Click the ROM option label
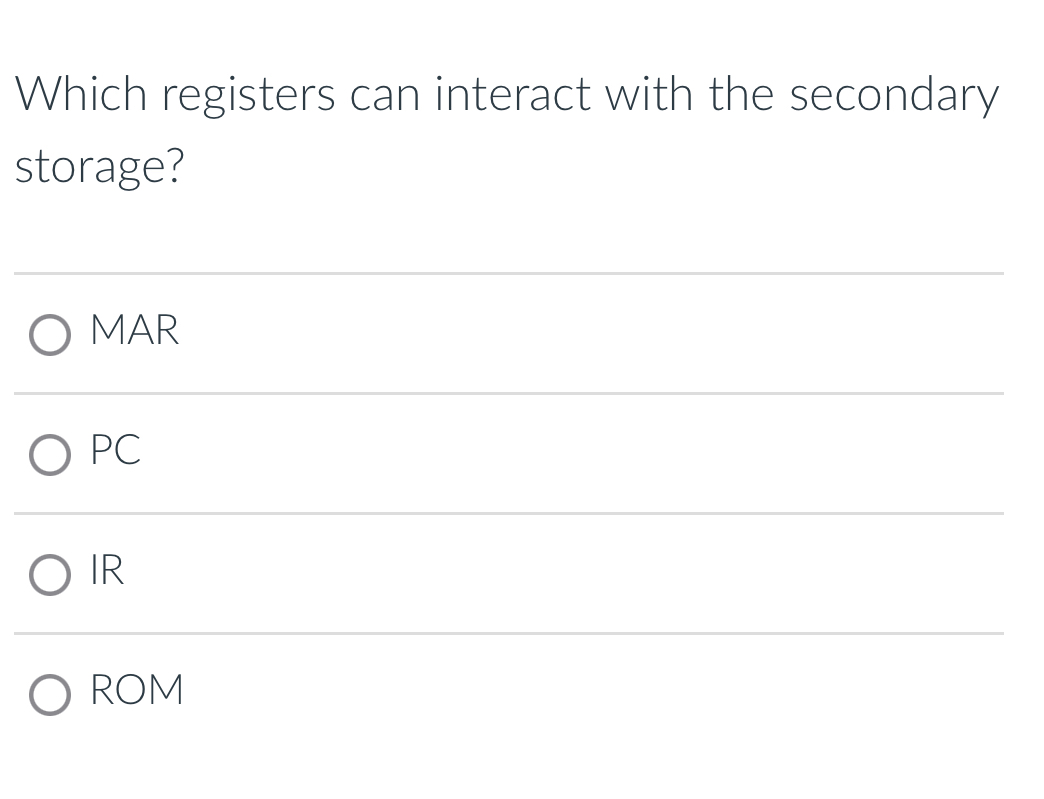Viewport: 1044px width, 799px height. [x=136, y=689]
